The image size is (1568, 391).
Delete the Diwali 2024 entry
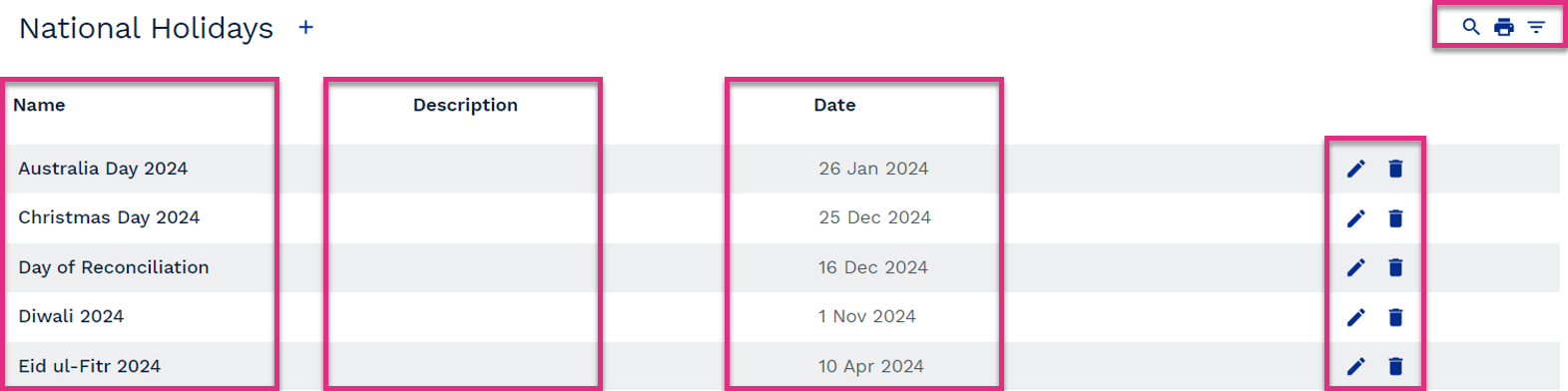(x=1396, y=317)
